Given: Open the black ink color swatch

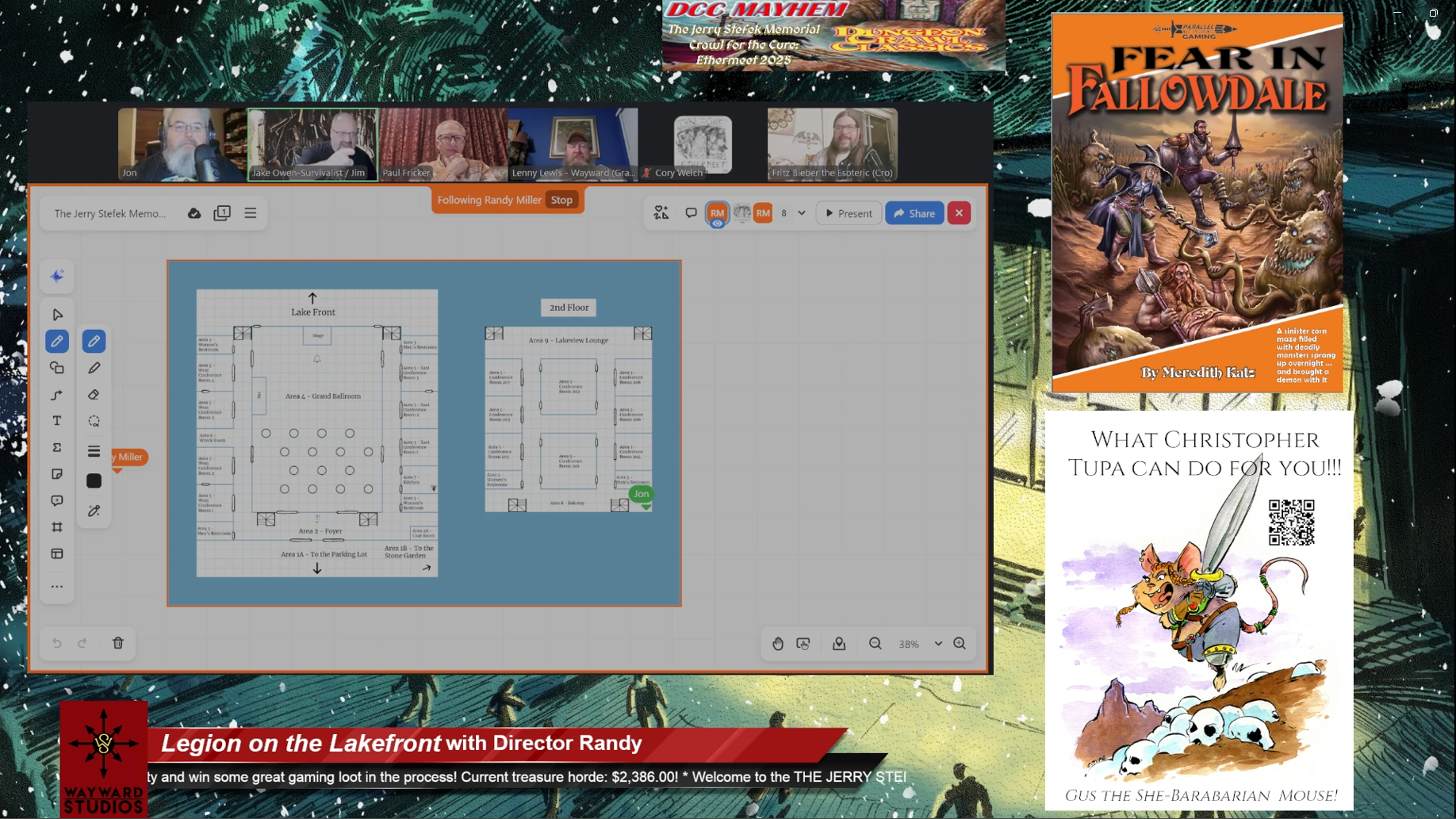Looking at the screenshot, I should [x=94, y=481].
